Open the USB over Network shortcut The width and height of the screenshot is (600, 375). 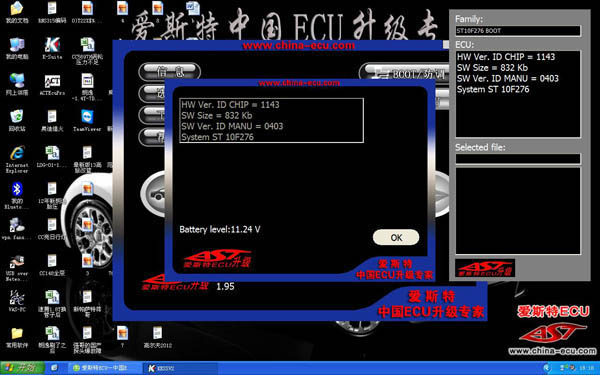(x=17, y=267)
